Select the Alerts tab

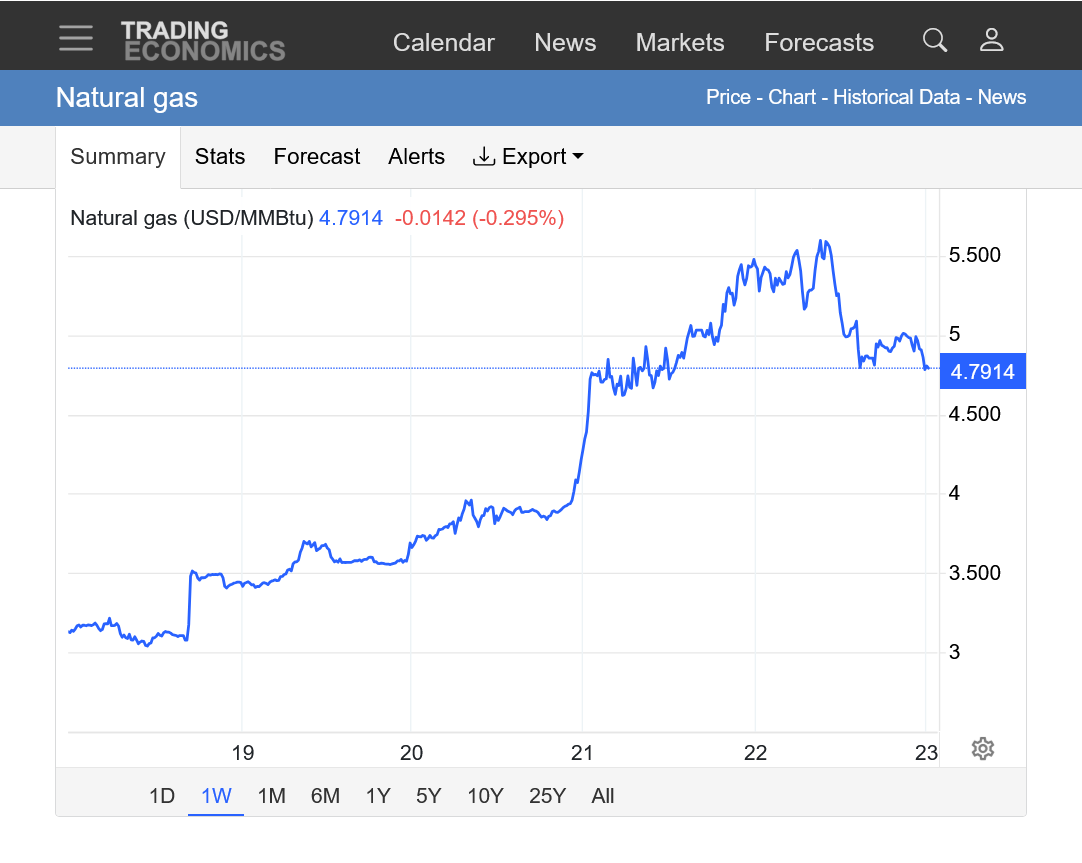416,157
